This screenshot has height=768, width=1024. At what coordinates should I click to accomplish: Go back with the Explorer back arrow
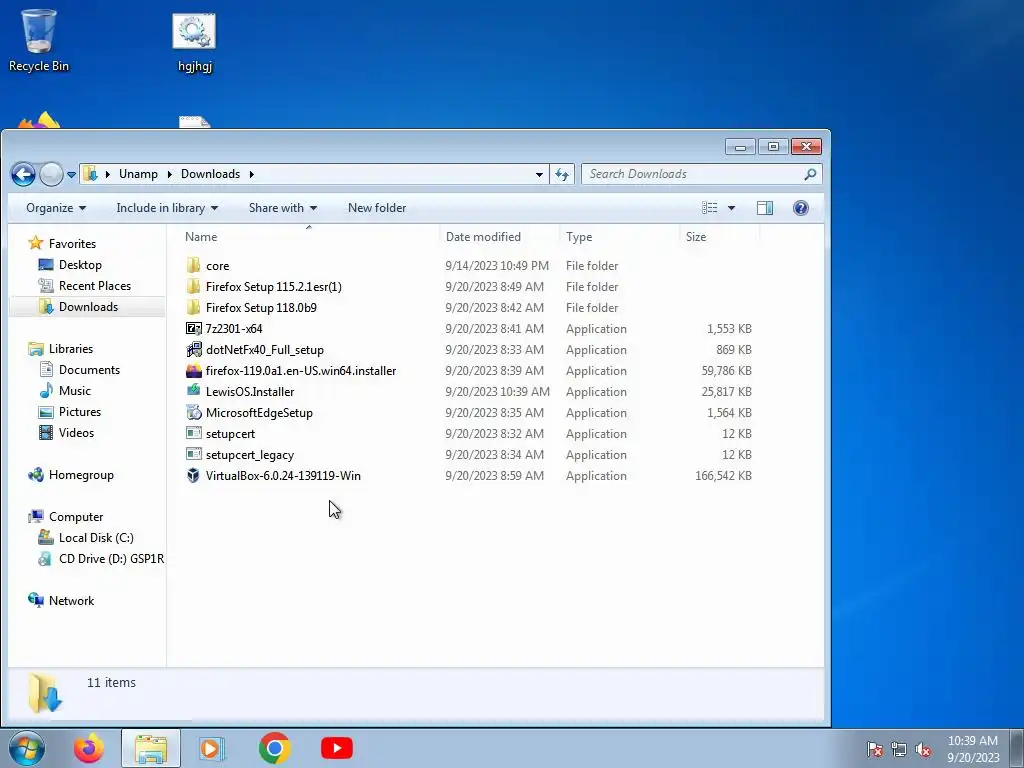tap(23, 174)
